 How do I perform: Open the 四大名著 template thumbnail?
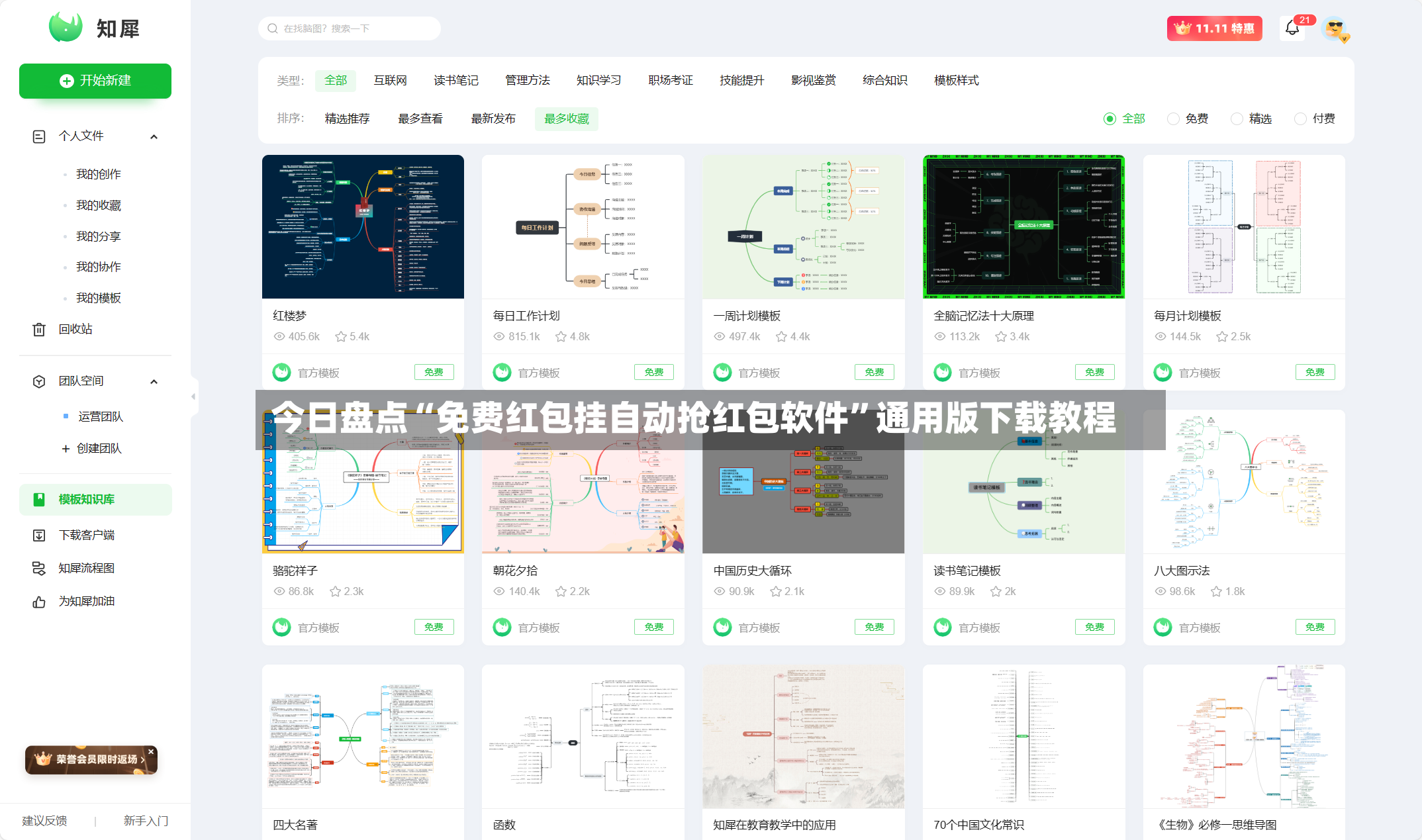(x=363, y=737)
